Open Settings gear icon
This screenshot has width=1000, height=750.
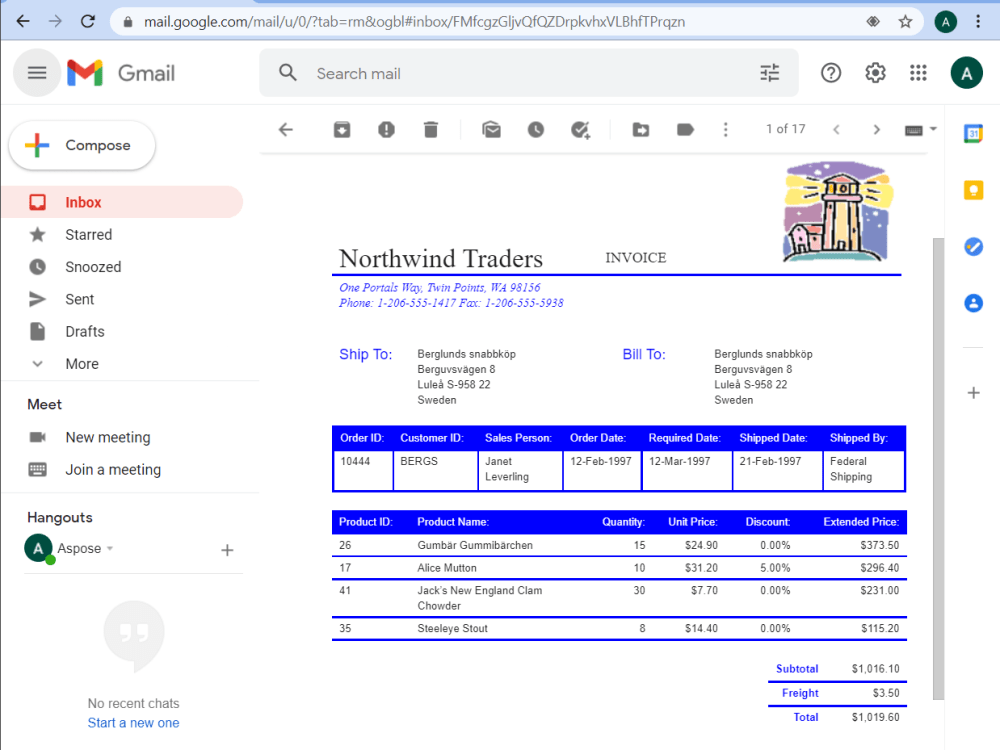pos(875,73)
